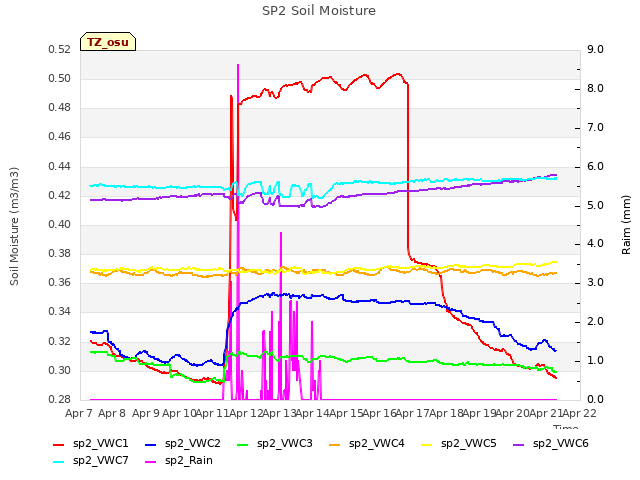This screenshot has height=480, width=640.
Task: Click the 0.36 left axis value
Action: tap(60, 282)
